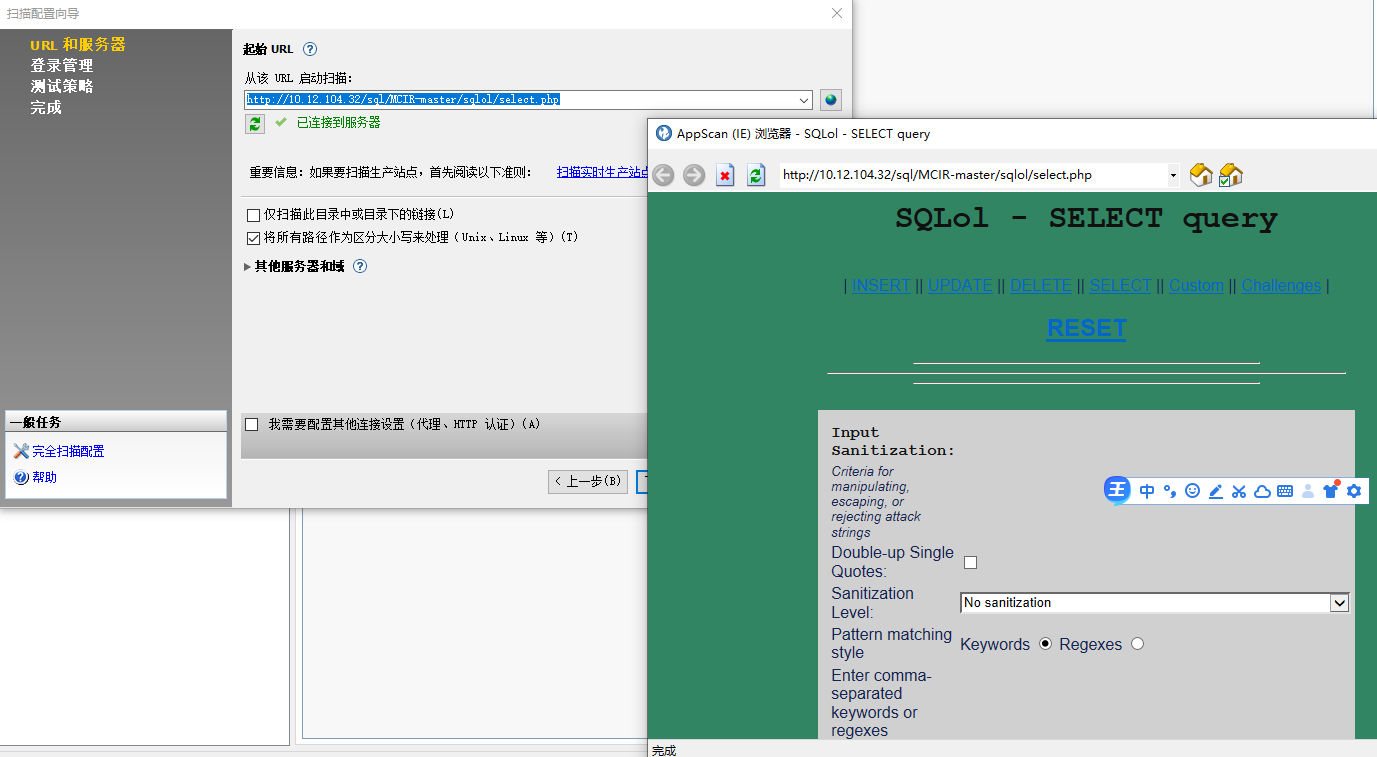The width and height of the screenshot is (1377, 757).
Task: Open soft keyboard from input method bar
Action: click(x=1284, y=490)
